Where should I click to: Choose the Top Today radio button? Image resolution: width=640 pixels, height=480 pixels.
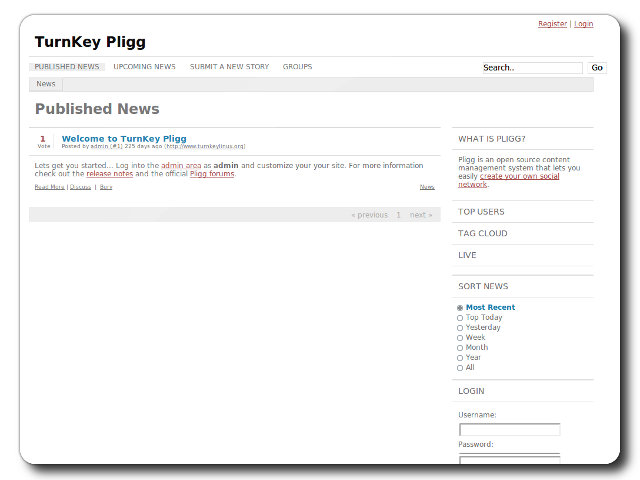[x=460, y=318]
